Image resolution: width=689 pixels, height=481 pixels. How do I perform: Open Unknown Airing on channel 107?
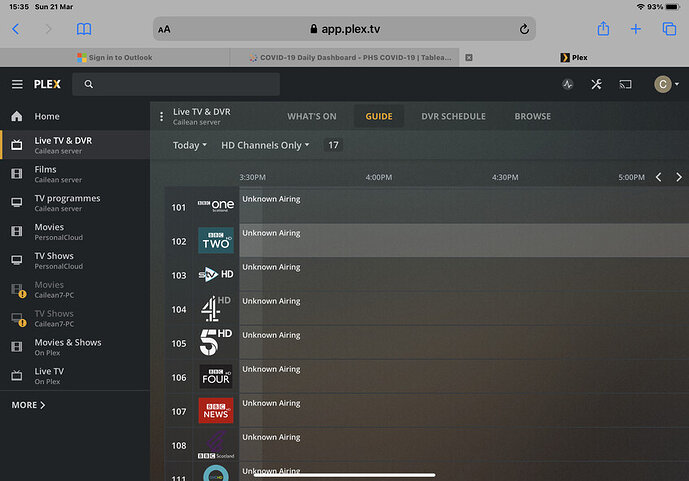[464, 410]
